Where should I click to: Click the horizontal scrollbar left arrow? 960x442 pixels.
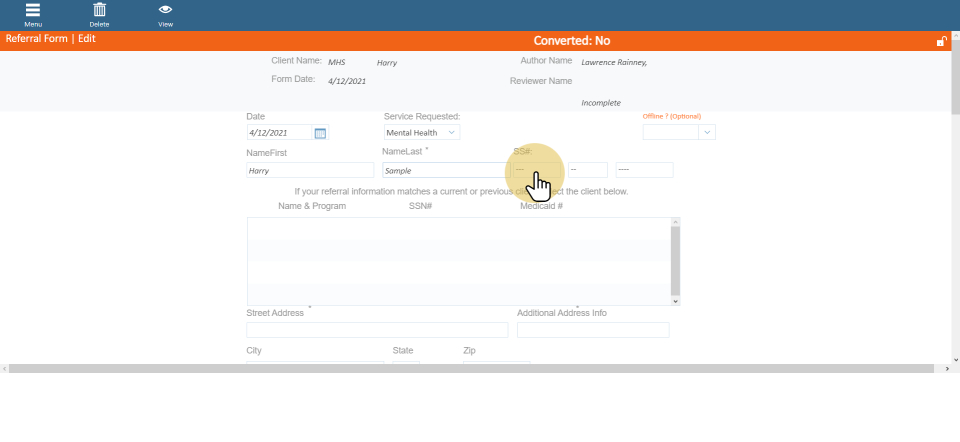[5, 369]
